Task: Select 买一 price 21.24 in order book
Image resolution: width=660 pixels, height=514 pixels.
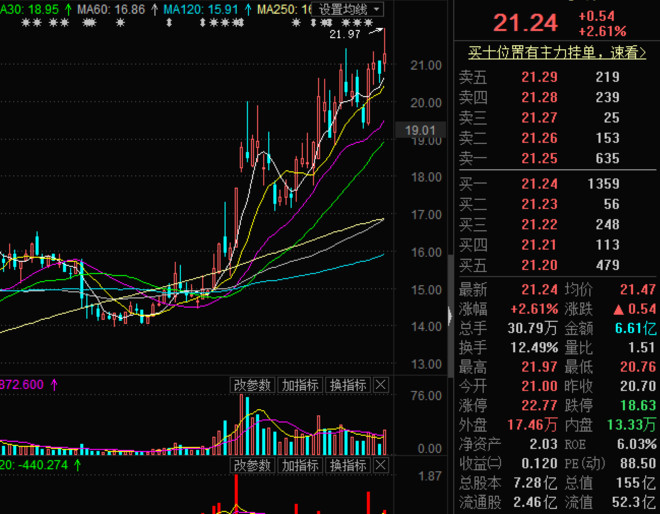Action: coord(539,184)
